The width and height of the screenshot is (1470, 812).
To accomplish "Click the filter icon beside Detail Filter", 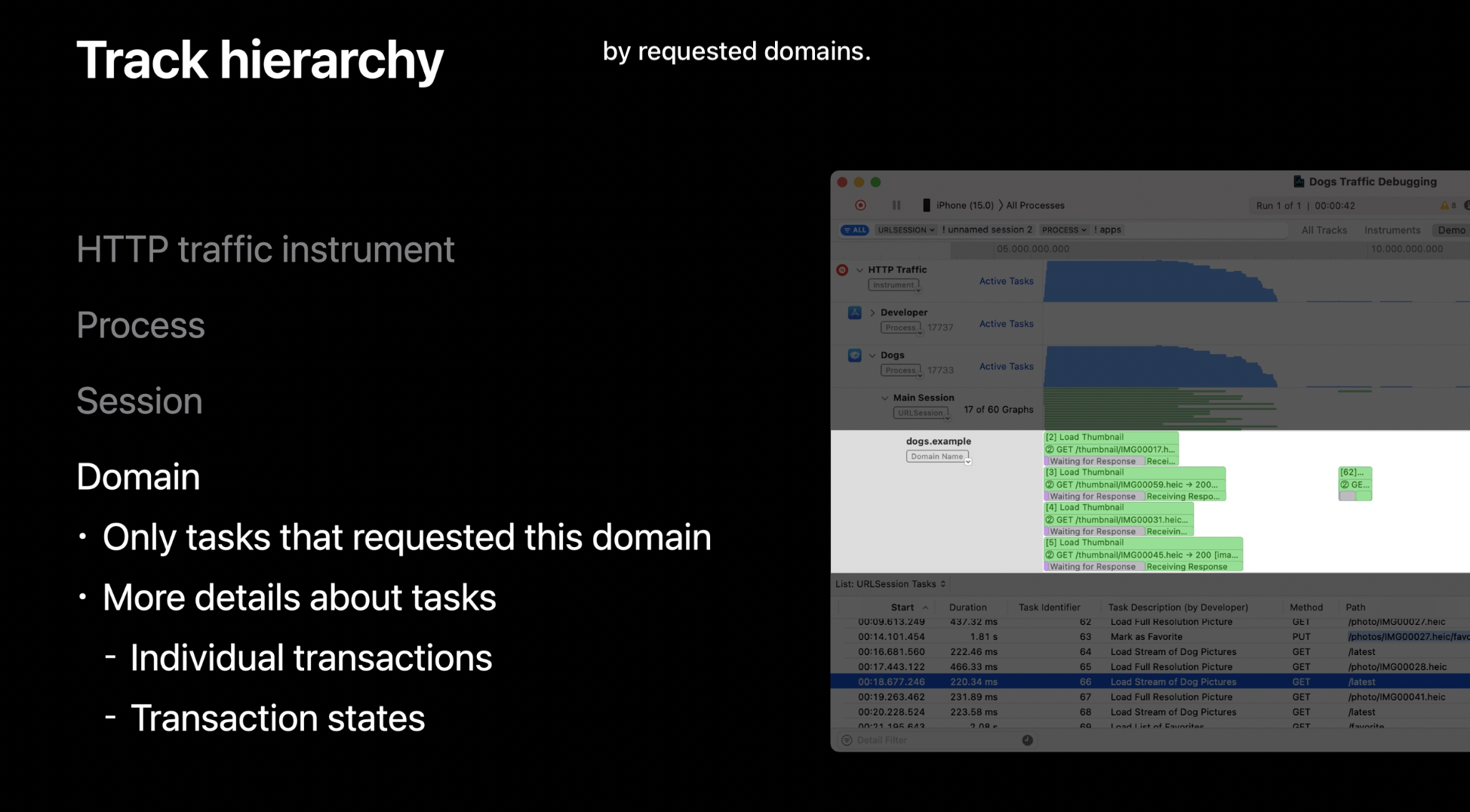I will pos(847,740).
